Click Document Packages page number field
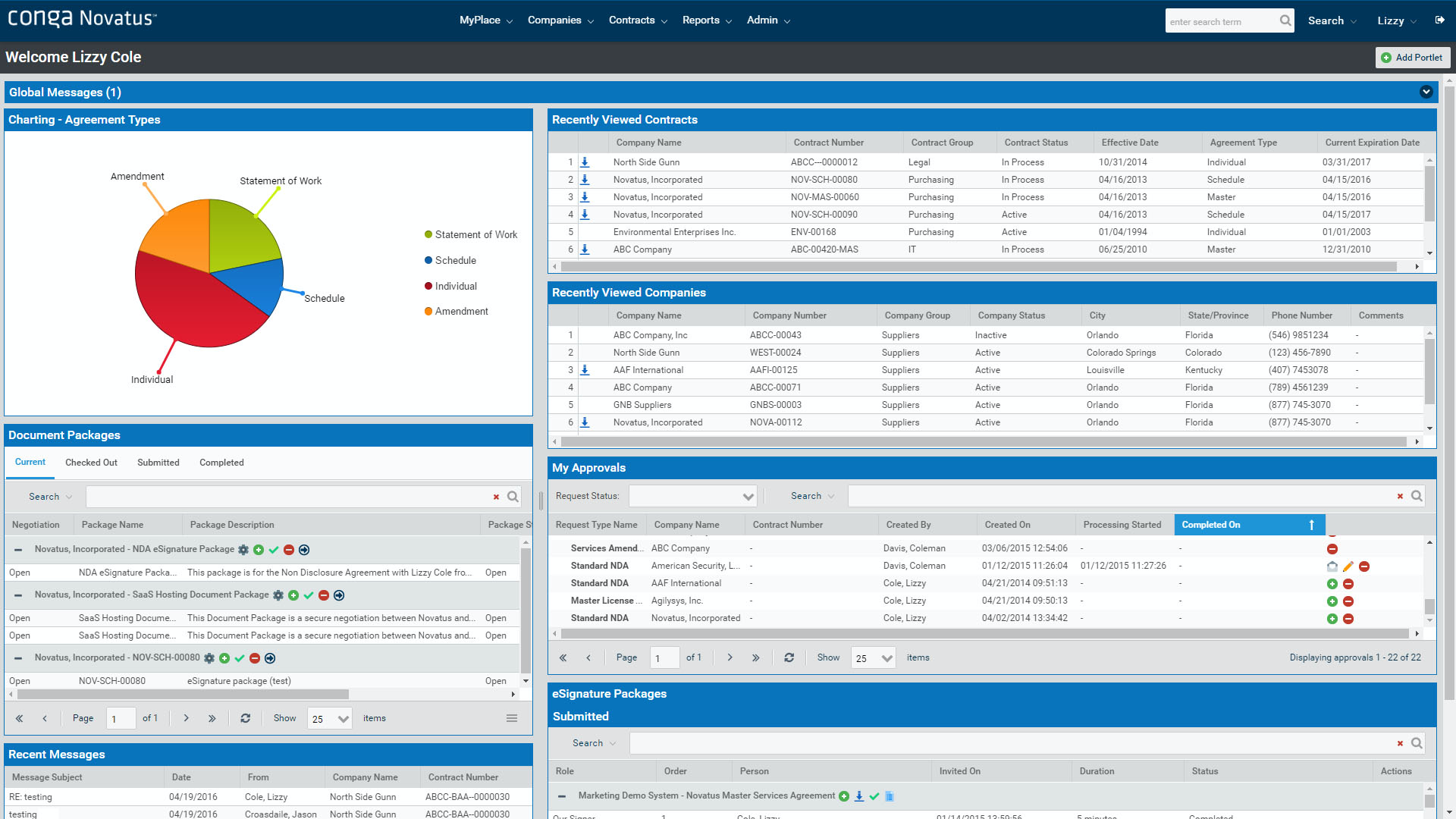 (121, 719)
